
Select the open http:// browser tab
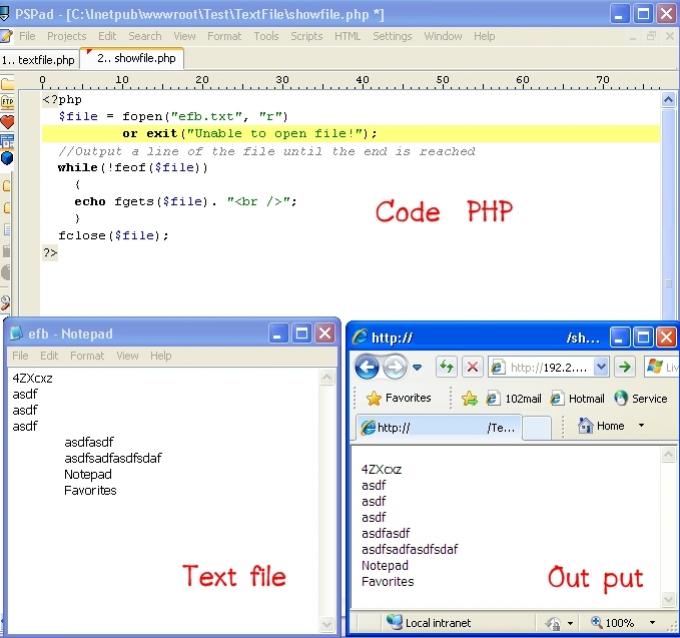440,428
